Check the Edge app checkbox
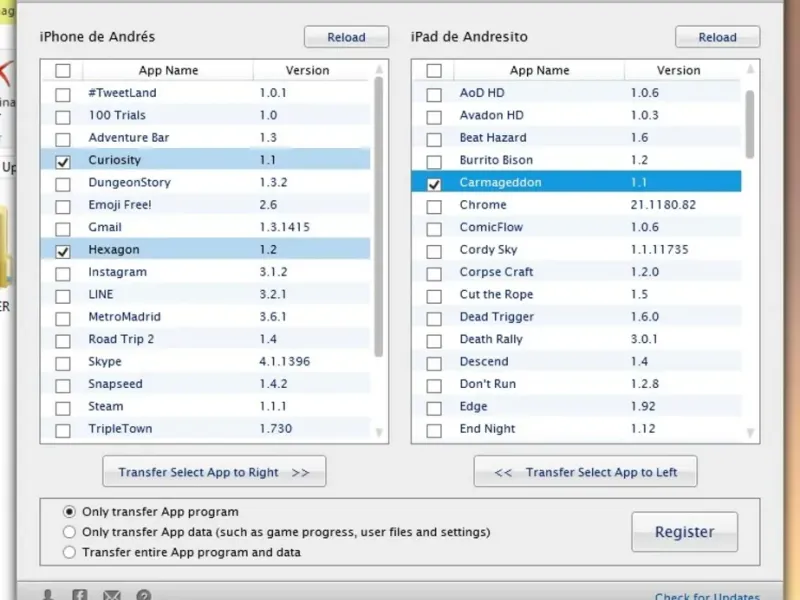The height and width of the screenshot is (600, 800). (x=434, y=408)
